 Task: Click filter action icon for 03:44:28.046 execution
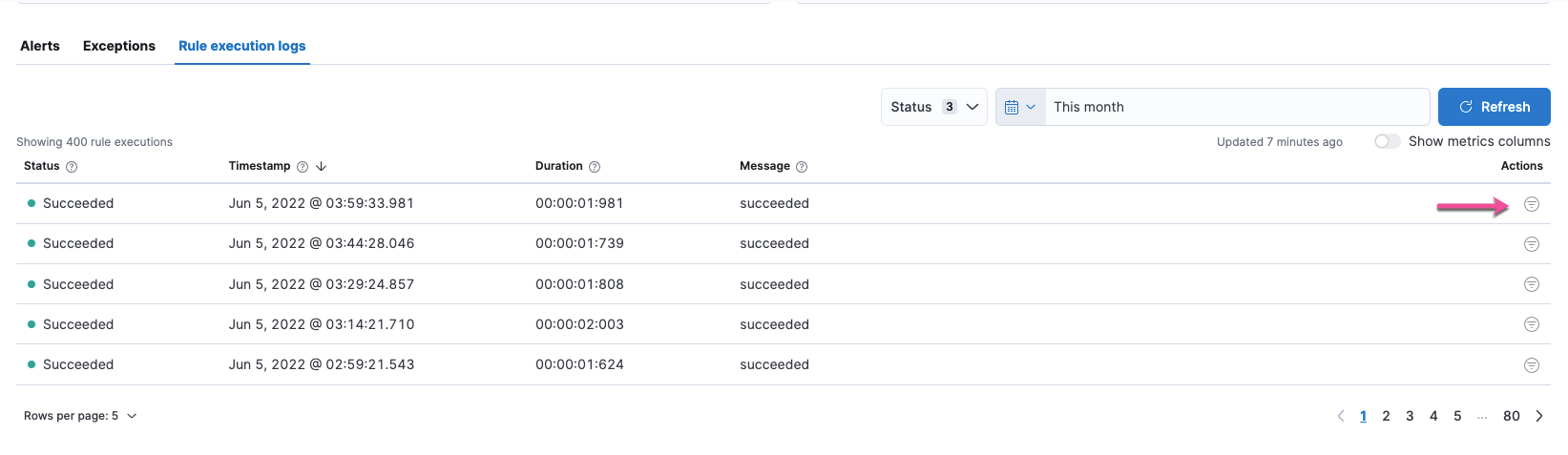[1531, 244]
